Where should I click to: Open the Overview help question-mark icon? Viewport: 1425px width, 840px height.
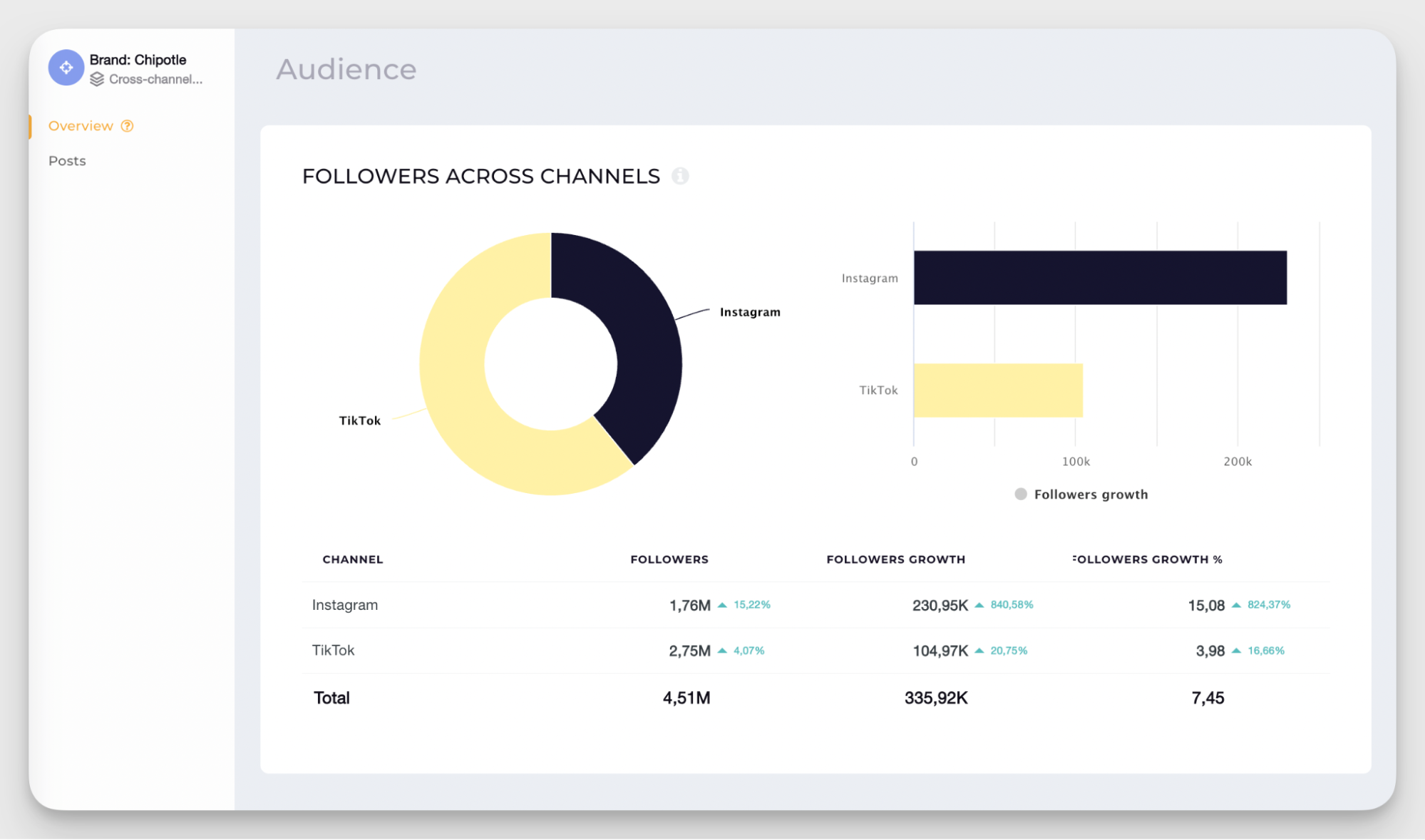coord(128,126)
